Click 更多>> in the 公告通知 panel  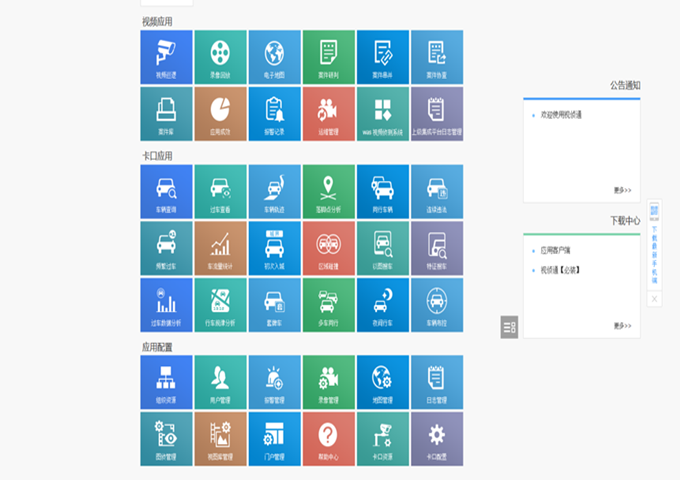pyautogui.click(x=622, y=189)
